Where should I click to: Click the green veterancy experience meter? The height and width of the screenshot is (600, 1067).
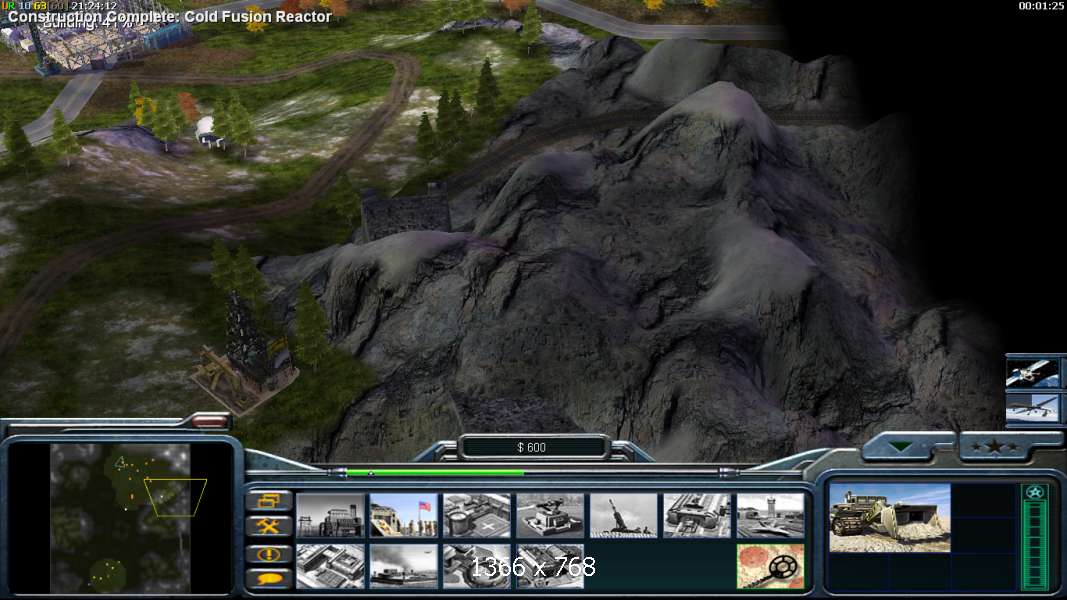click(x=1035, y=545)
